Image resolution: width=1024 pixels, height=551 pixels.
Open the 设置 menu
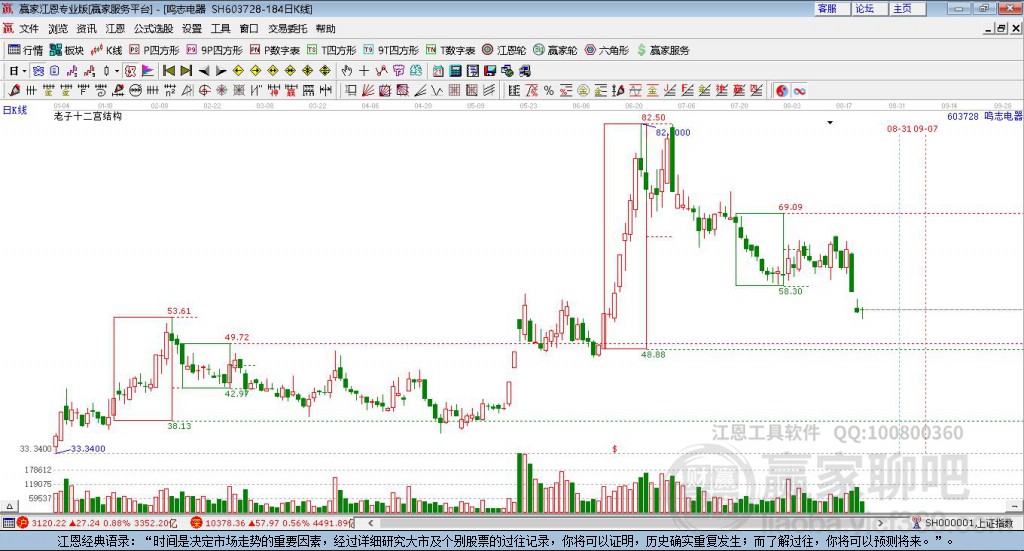tap(192, 29)
